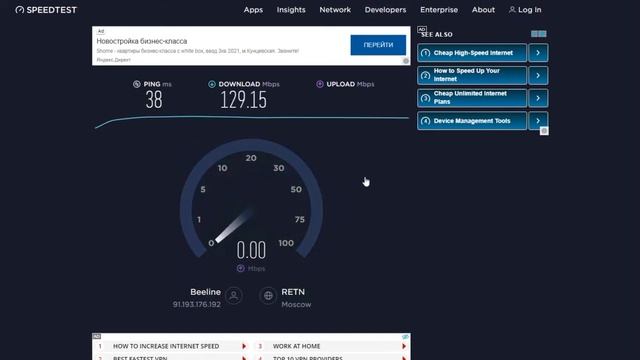Image resolution: width=640 pixels, height=360 pixels.
Task: Open the About menu
Action: (x=483, y=10)
